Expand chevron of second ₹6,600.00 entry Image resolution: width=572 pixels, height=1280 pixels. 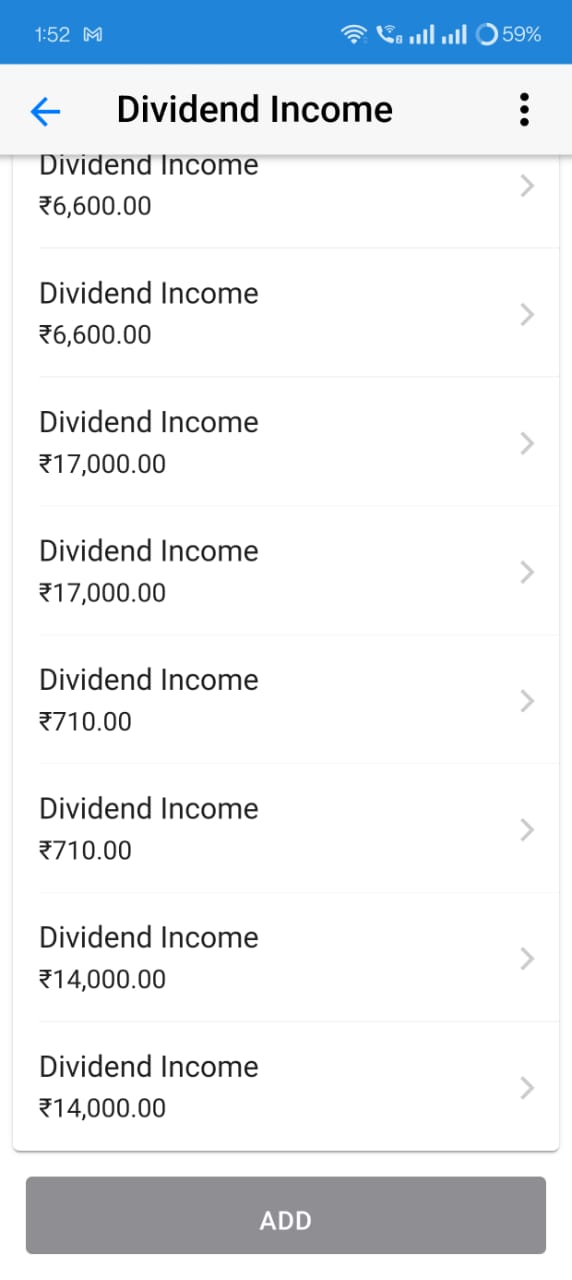pos(529,315)
